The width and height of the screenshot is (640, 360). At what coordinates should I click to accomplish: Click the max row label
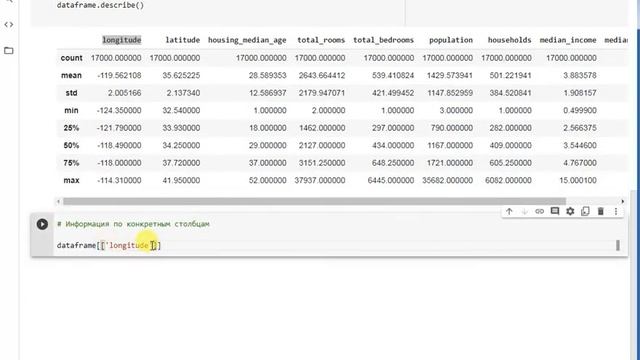[71, 180]
